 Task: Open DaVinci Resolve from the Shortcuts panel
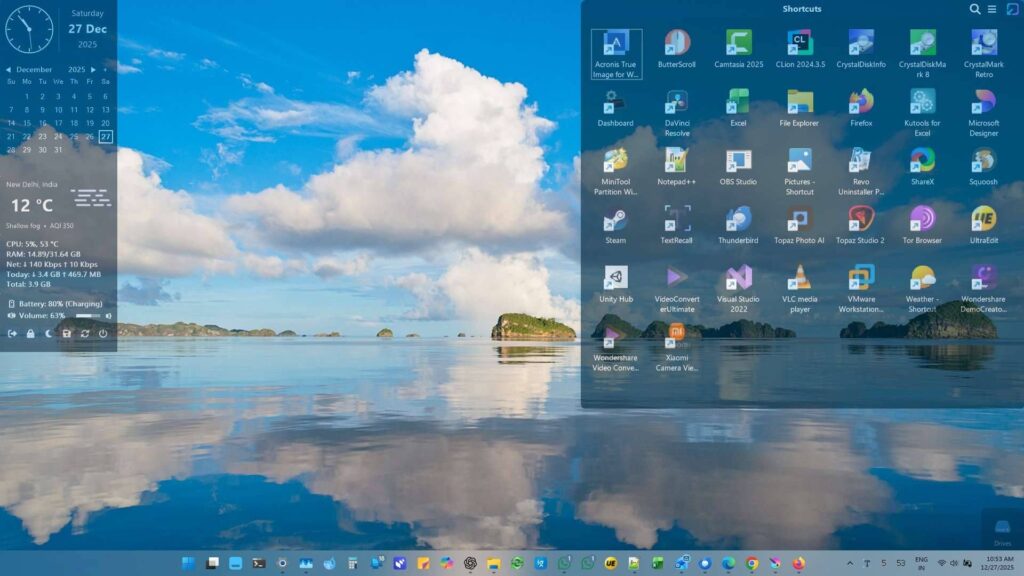coord(677,106)
